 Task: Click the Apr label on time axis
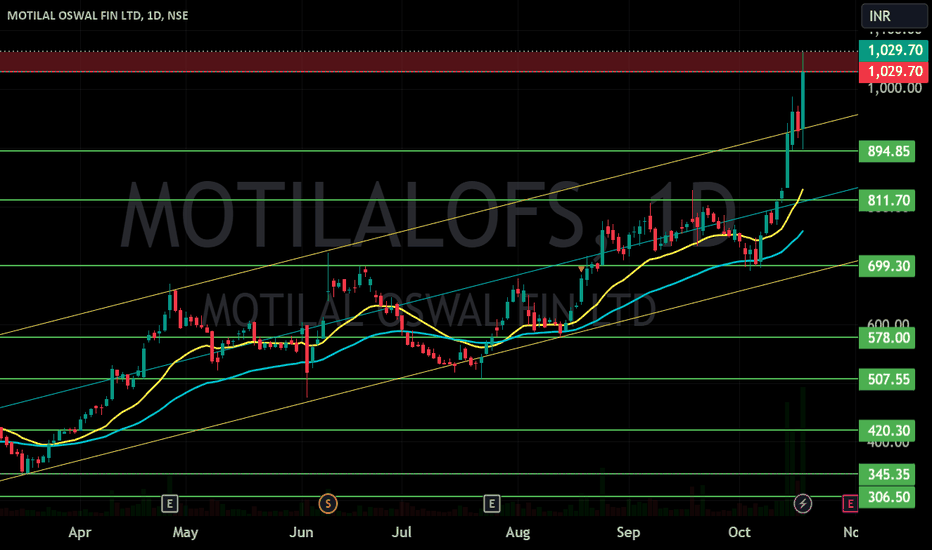point(80,532)
